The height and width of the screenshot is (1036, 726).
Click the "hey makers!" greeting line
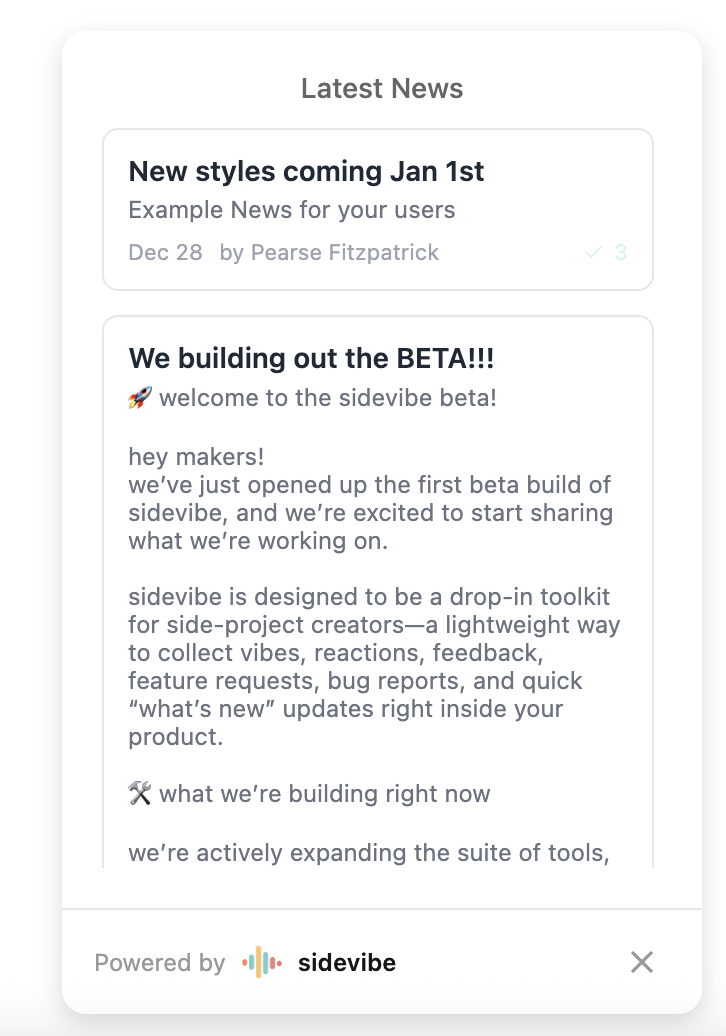point(196,457)
